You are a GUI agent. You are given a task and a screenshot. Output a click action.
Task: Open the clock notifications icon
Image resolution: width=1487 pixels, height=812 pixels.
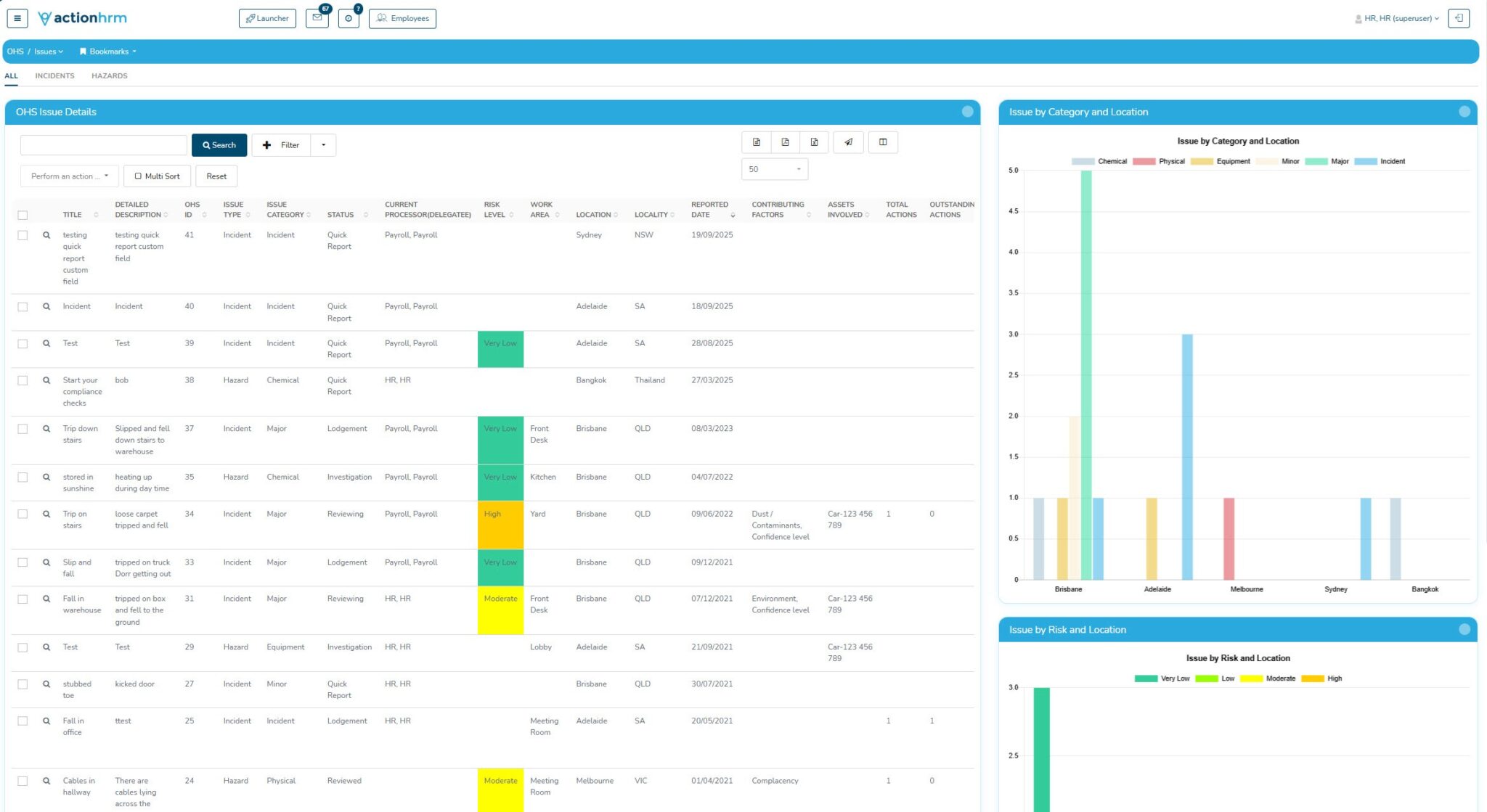[x=349, y=18]
